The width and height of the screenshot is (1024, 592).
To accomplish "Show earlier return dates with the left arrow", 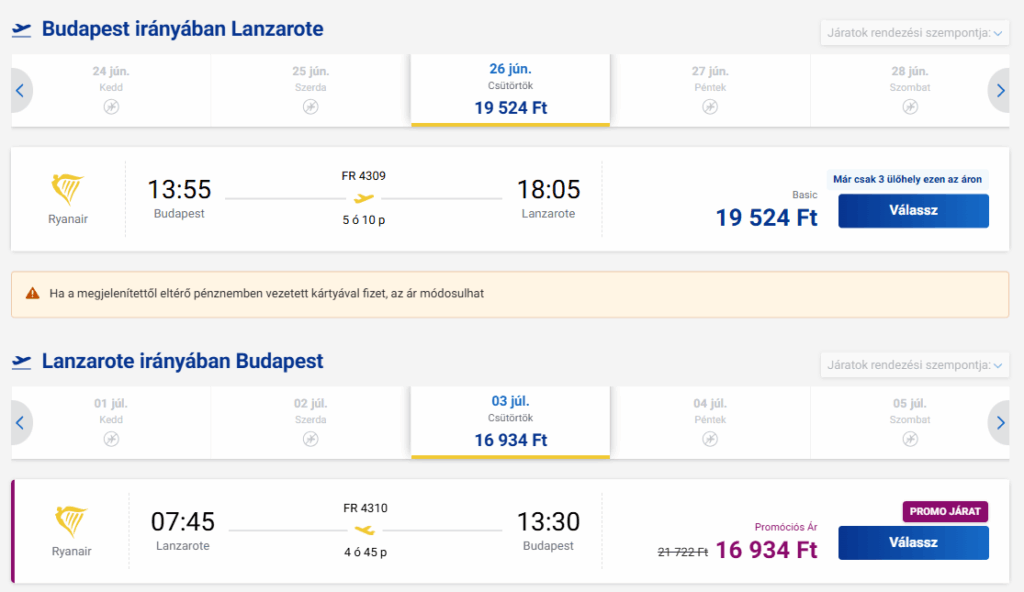I will 21,423.
